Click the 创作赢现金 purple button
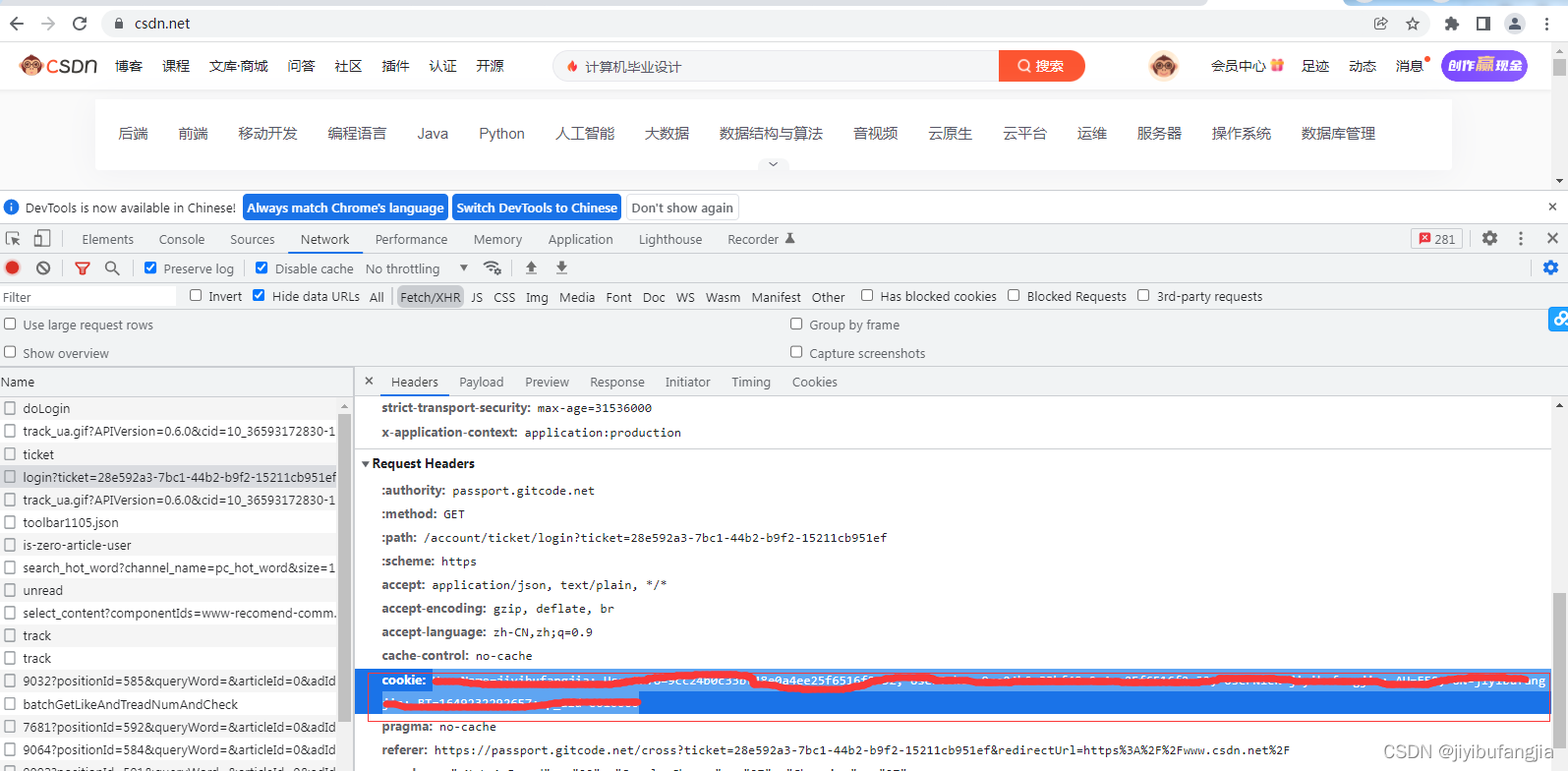 (x=1484, y=66)
